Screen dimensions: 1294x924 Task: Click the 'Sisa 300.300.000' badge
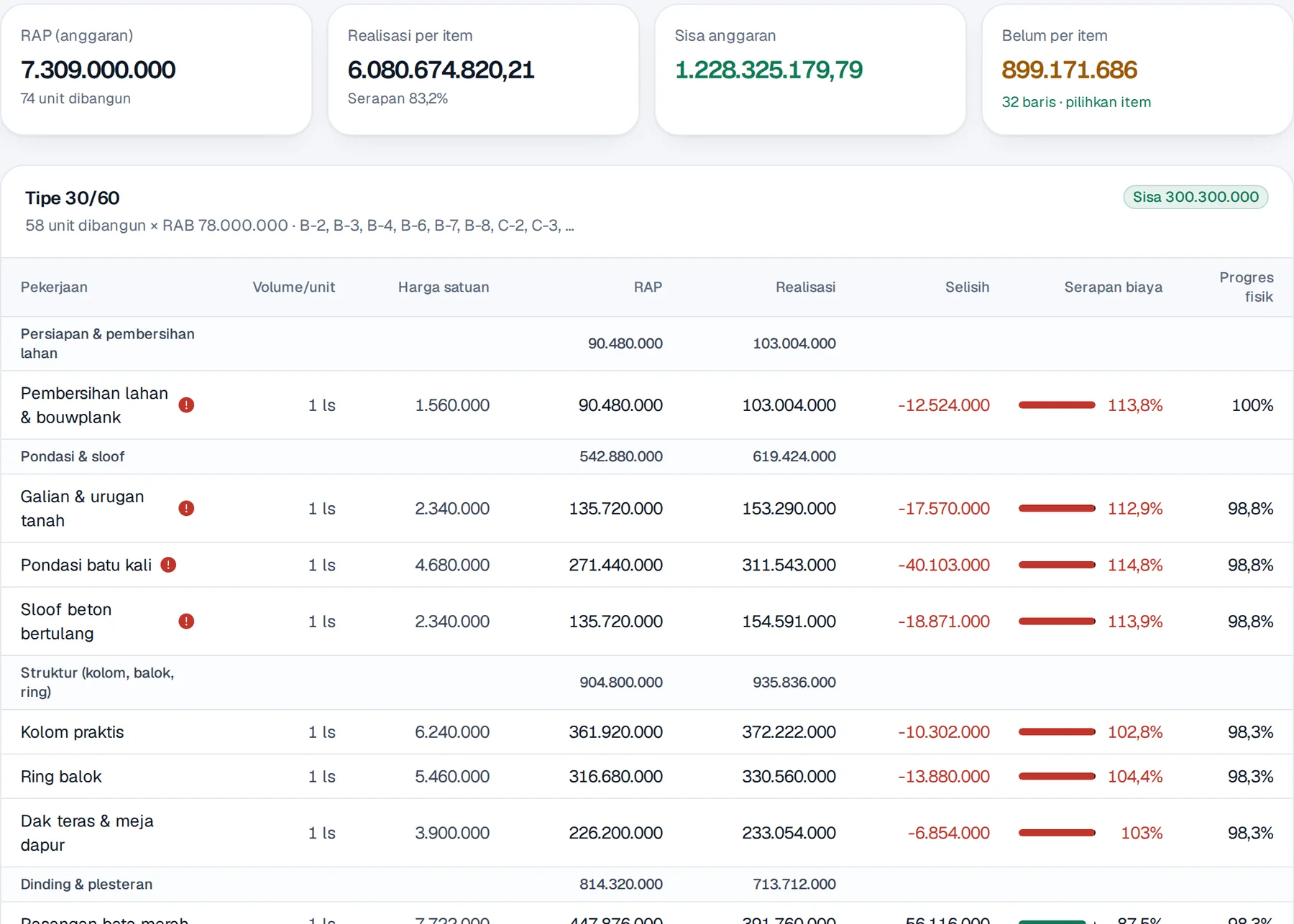[x=1196, y=197]
